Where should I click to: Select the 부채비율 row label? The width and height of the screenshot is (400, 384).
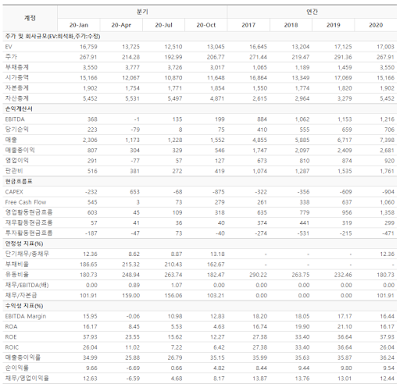pos(17,264)
